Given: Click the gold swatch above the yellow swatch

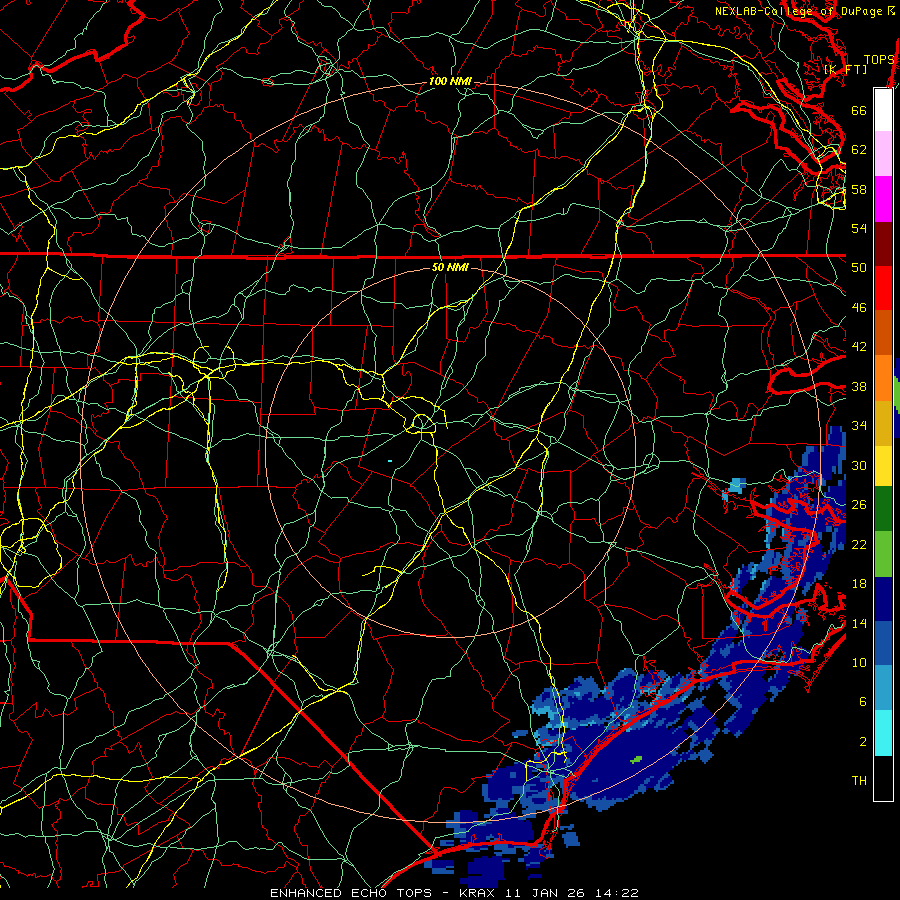Looking at the screenshot, I should 883,423.
